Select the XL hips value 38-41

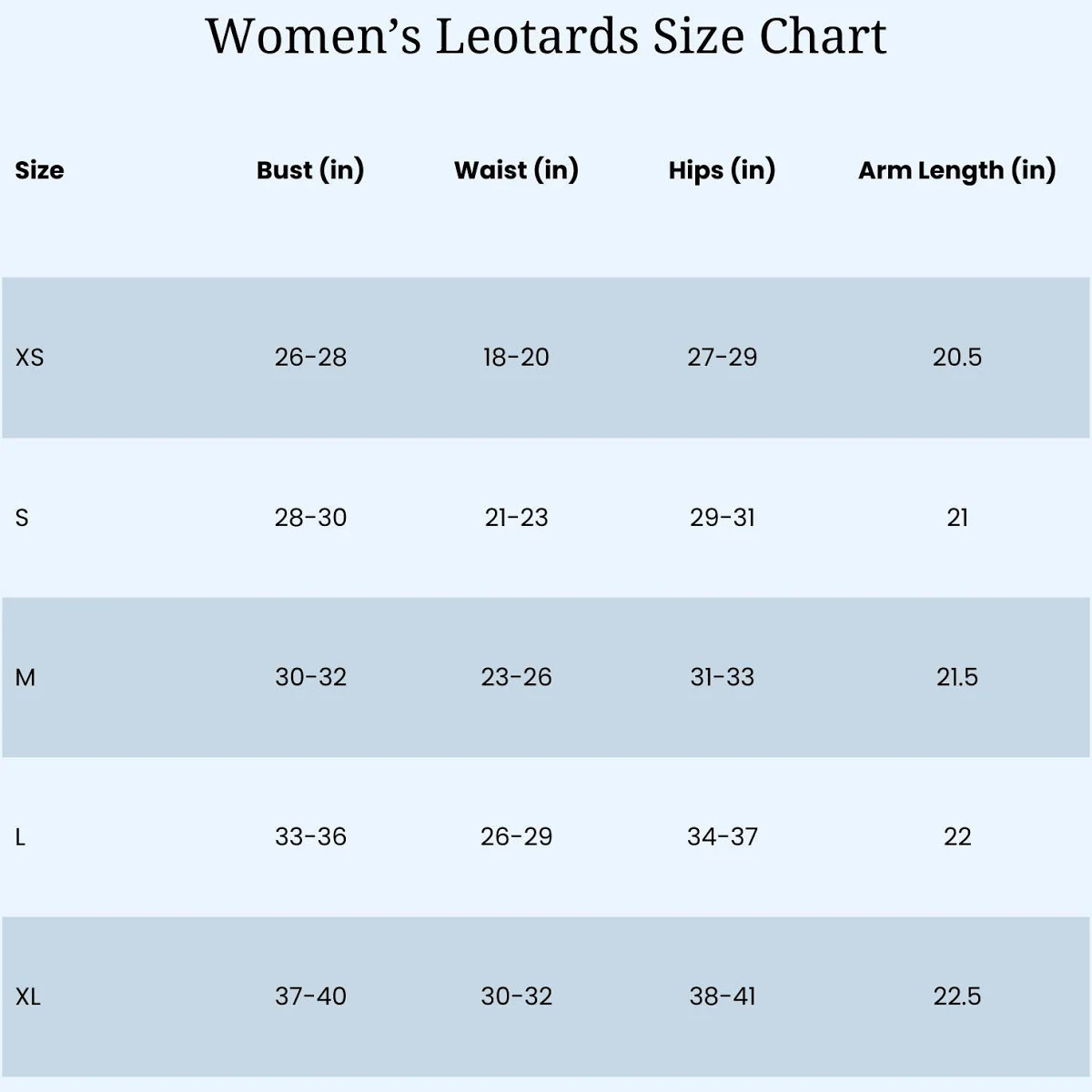(722, 997)
